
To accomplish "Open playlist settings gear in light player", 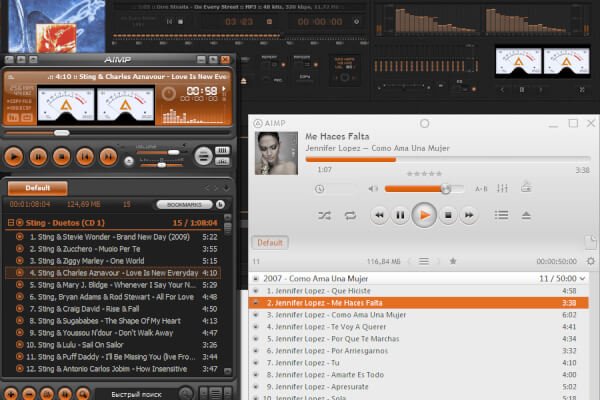I will [591, 261].
